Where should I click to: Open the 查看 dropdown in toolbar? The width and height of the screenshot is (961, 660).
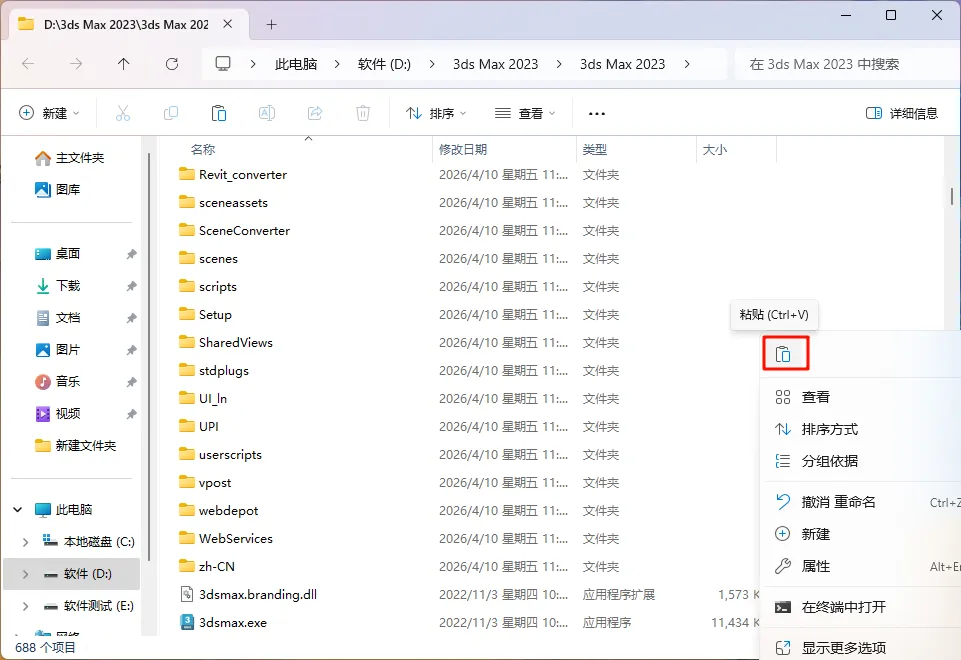pos(525,113)
